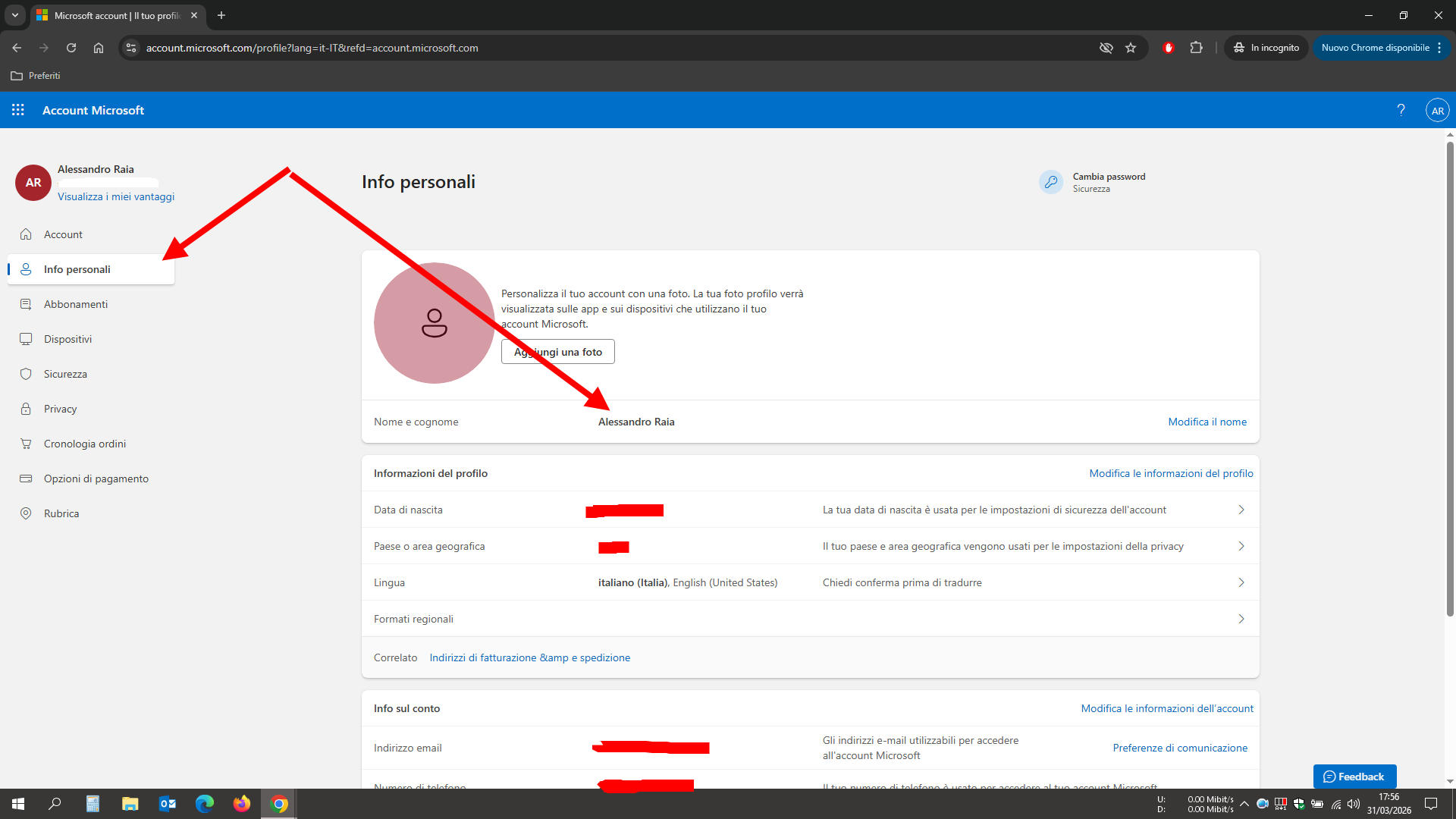
Task: Open Indirizzi di fatturazione e spedizione link
Action: pos(530,657)
